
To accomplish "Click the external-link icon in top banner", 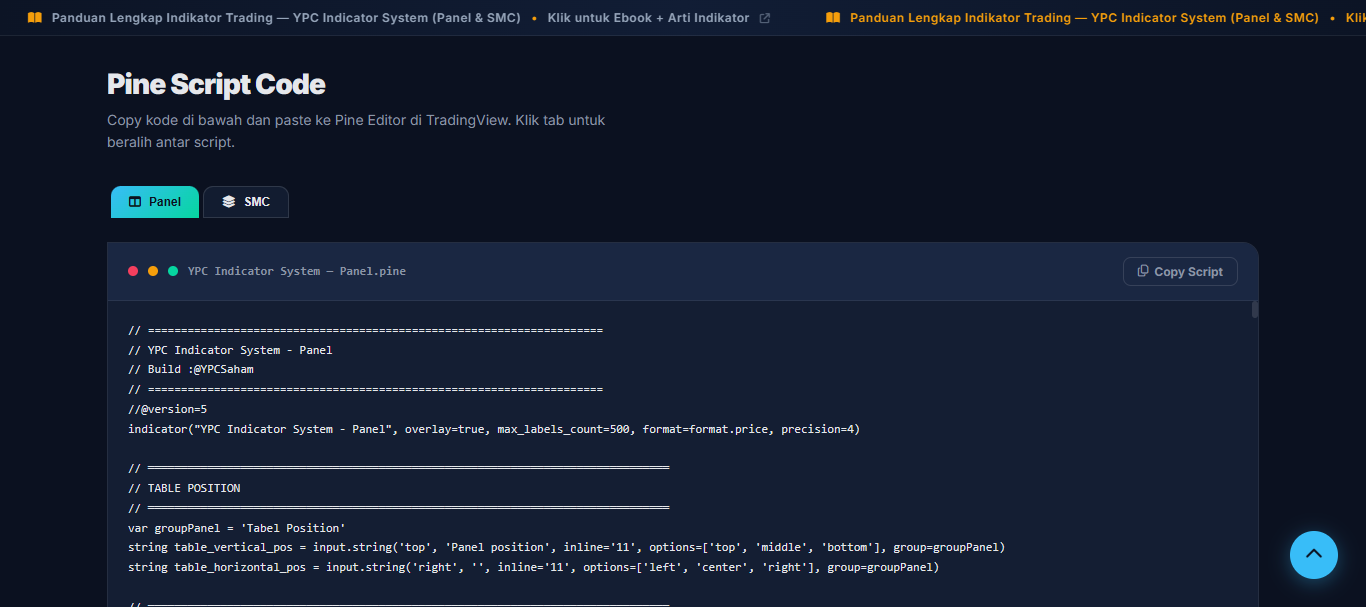I will [x=765, y=18].
